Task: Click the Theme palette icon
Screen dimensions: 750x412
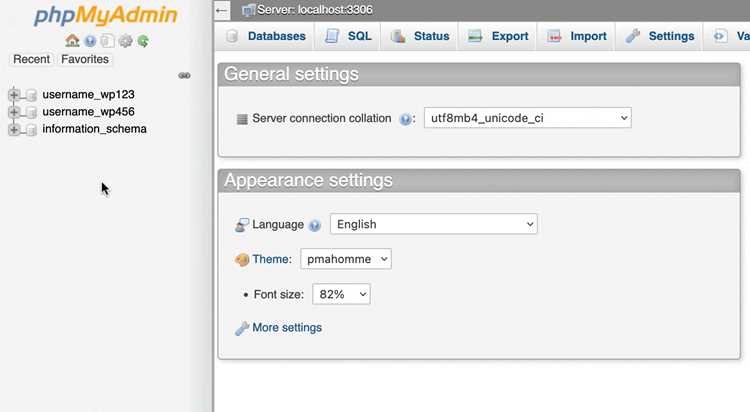Action: pos(242,259)
